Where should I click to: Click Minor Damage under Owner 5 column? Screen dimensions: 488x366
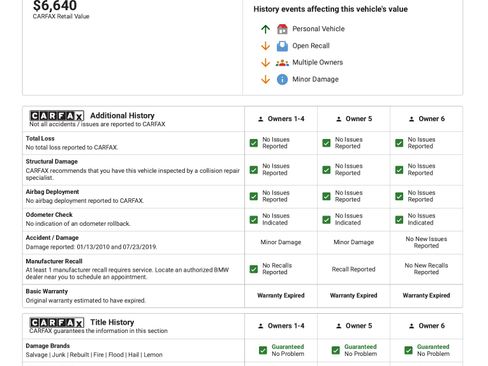point(353,242)
